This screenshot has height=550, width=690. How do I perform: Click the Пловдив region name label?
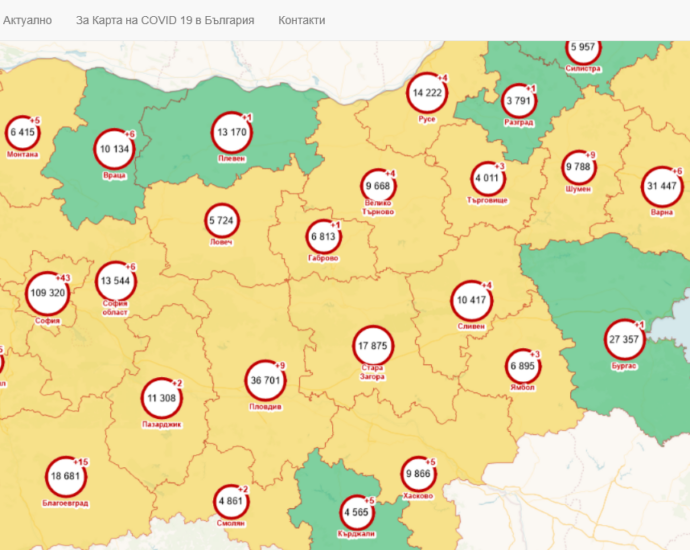(265, 407)
